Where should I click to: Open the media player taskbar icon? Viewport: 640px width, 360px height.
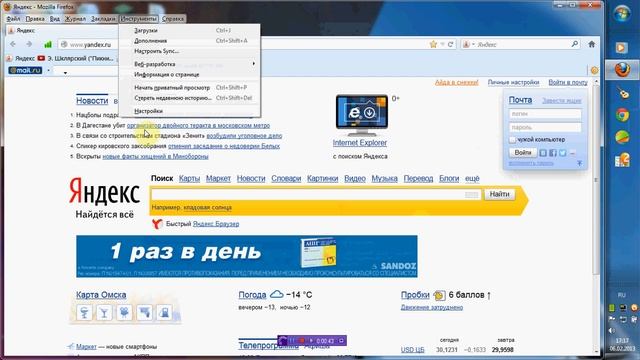(622, 48)
